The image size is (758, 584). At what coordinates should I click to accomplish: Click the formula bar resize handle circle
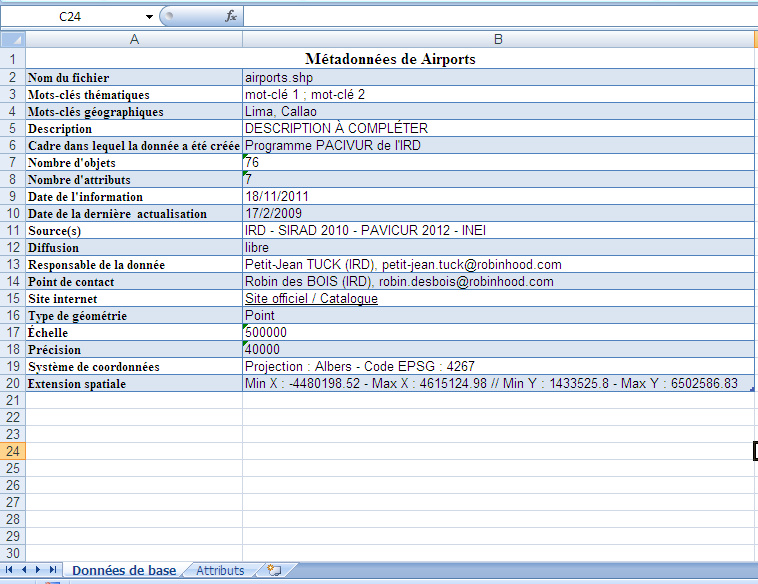[x=169, y=16]
